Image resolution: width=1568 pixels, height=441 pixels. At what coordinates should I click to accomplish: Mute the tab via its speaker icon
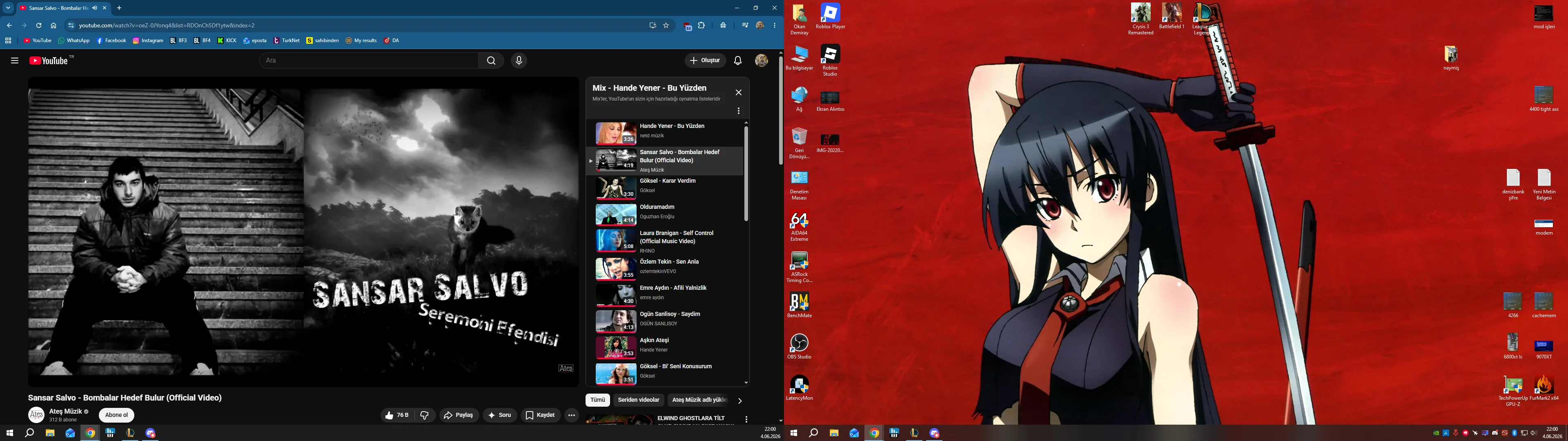[x=95, y=8]
